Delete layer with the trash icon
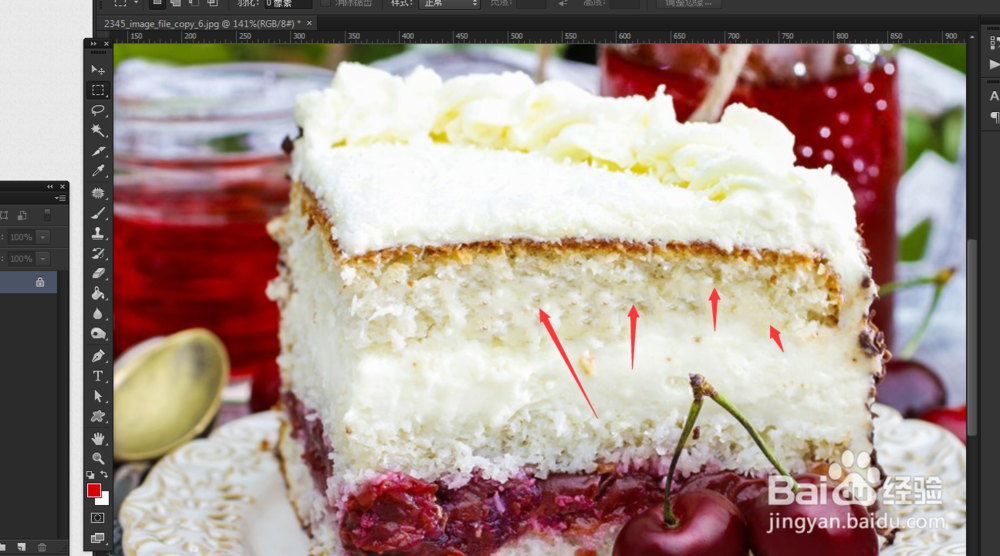The width and height of the screenshot is (1000, 556). pos(42,547)
